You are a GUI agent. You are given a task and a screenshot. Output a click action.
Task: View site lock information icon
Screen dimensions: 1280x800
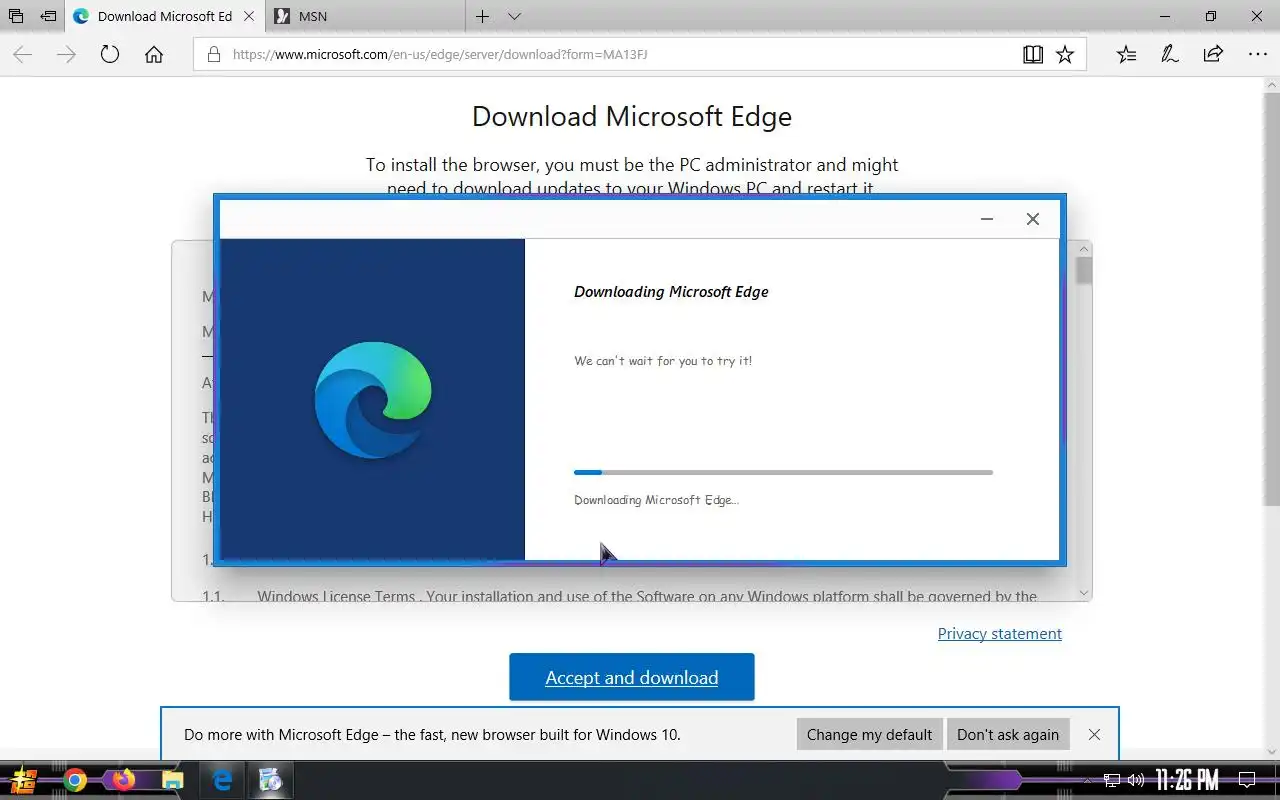(x=213, y=55)
